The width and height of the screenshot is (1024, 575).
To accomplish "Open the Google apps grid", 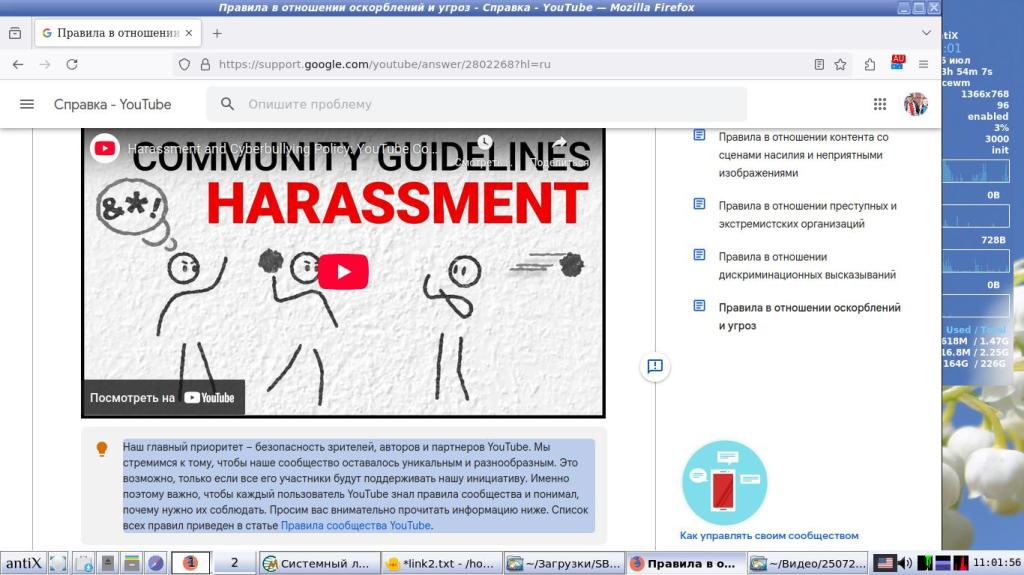I will [880, 104].
